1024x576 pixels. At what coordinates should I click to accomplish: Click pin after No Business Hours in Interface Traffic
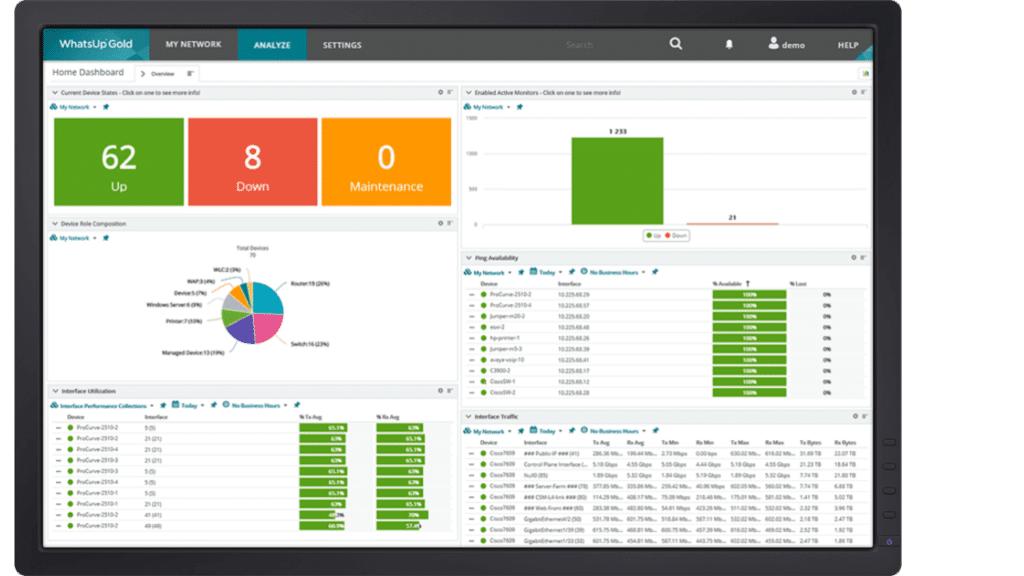click(656, 430)
